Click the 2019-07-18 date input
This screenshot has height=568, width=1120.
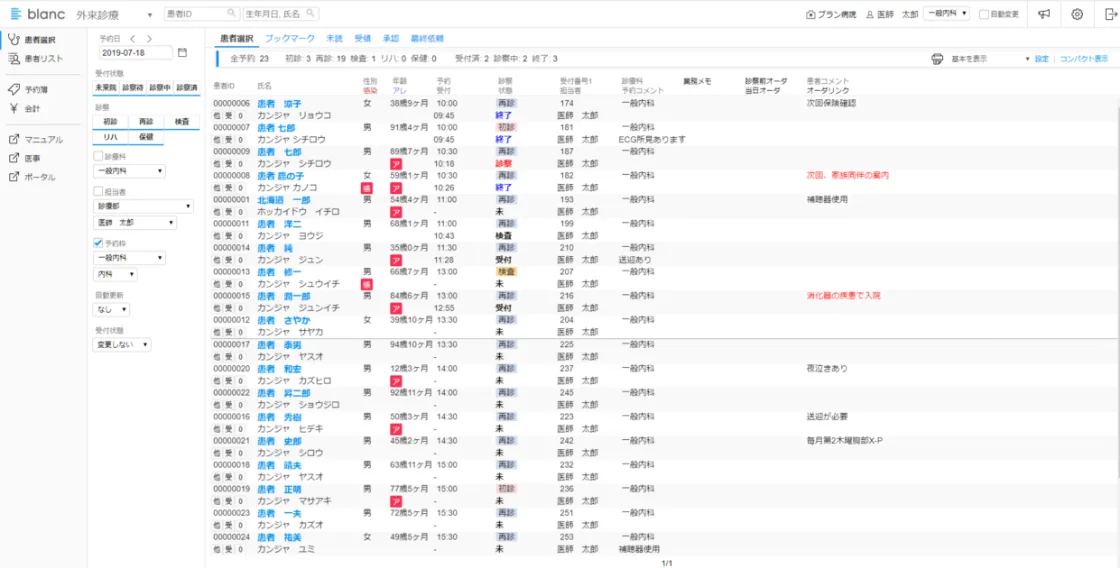coord(136,52)
